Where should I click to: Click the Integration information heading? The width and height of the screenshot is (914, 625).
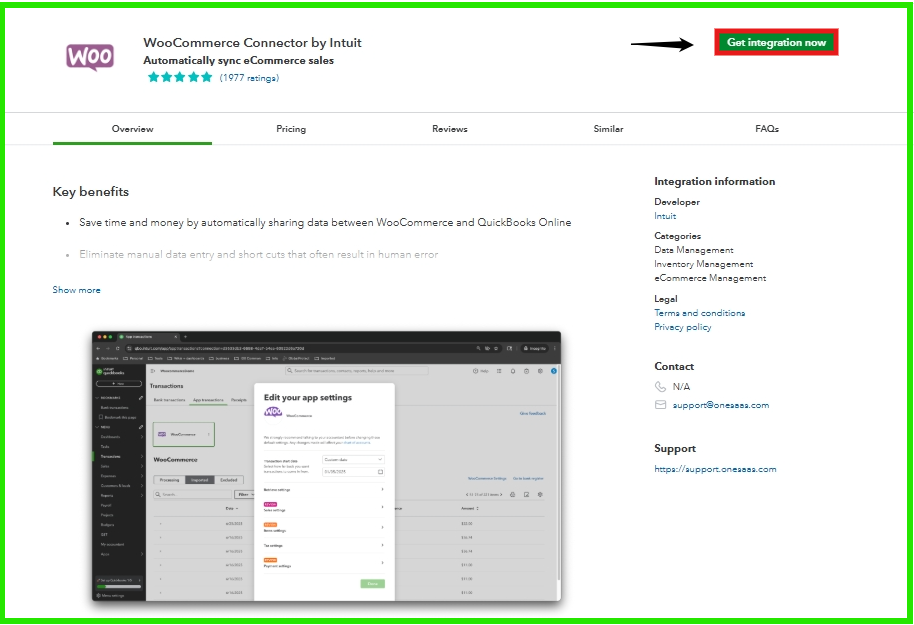click(715, 181)
